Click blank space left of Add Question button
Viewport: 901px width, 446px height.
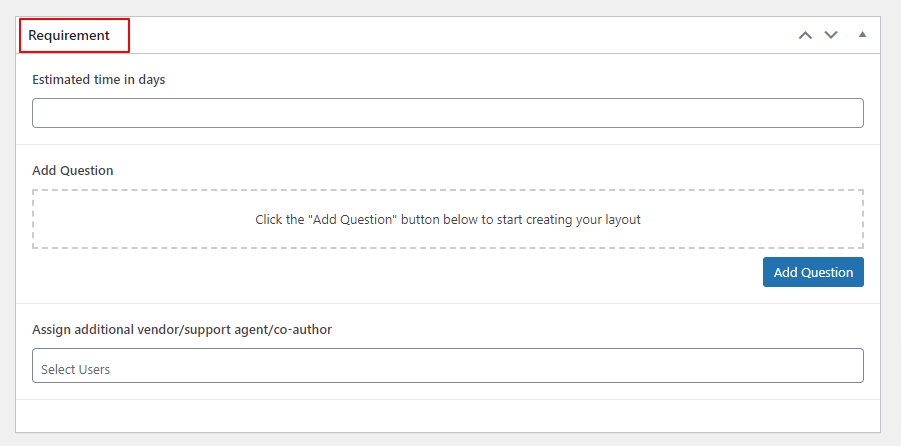tap(400, 272)
